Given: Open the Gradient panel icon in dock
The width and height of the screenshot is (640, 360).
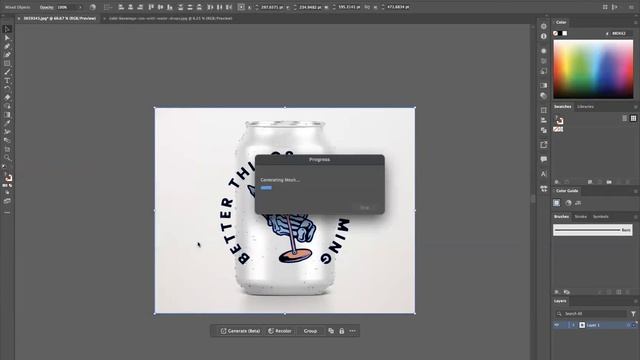Looking at the screenshot, I should coord(544,85).
